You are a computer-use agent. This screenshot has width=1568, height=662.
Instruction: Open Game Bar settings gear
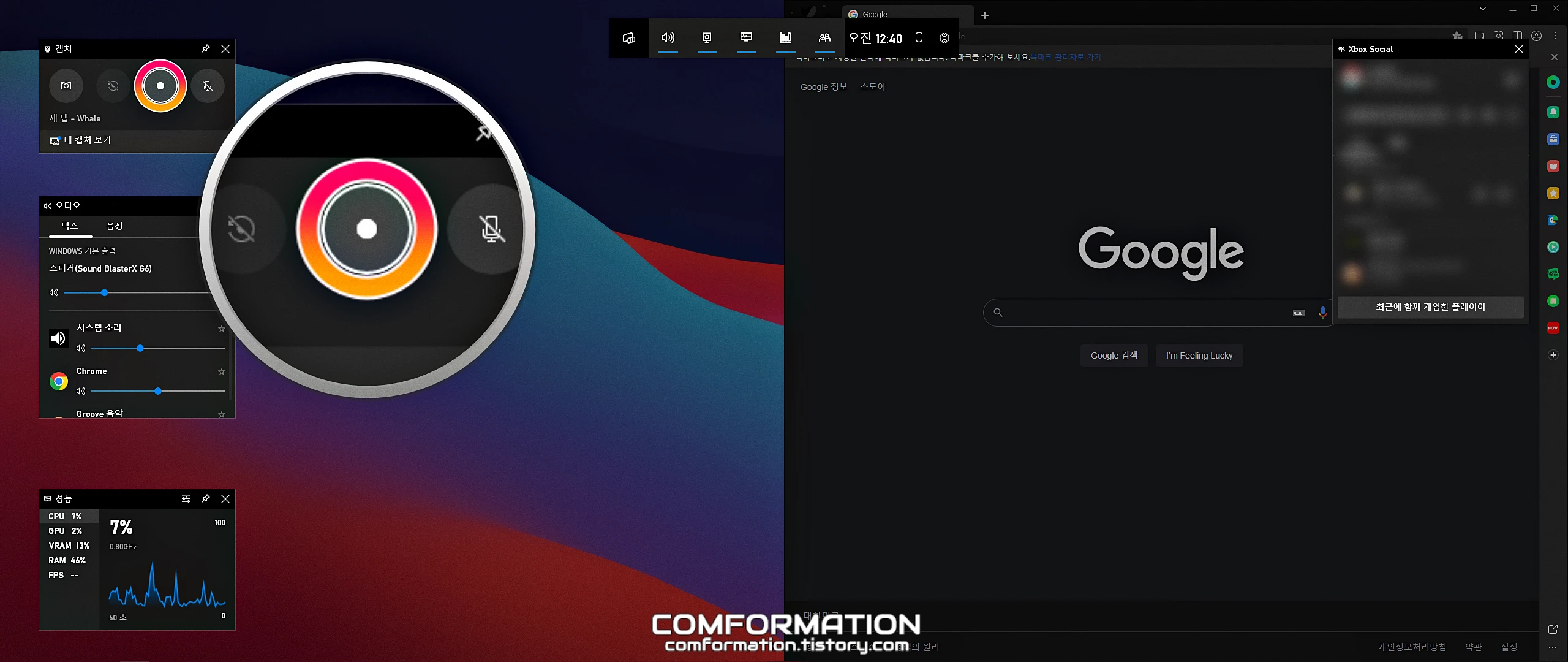coord(944,38)
